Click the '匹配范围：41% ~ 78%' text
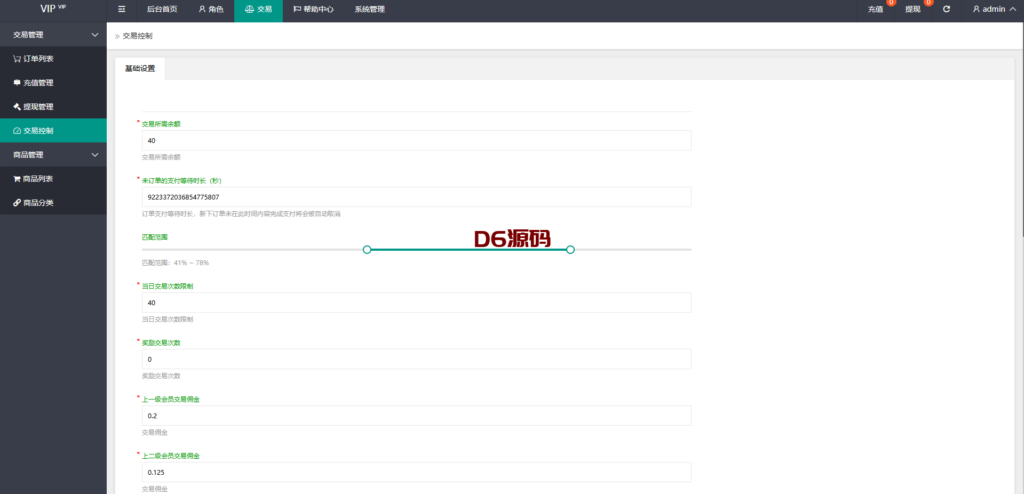This screenshot has width=1024, height=494. (x=175, y=263)
